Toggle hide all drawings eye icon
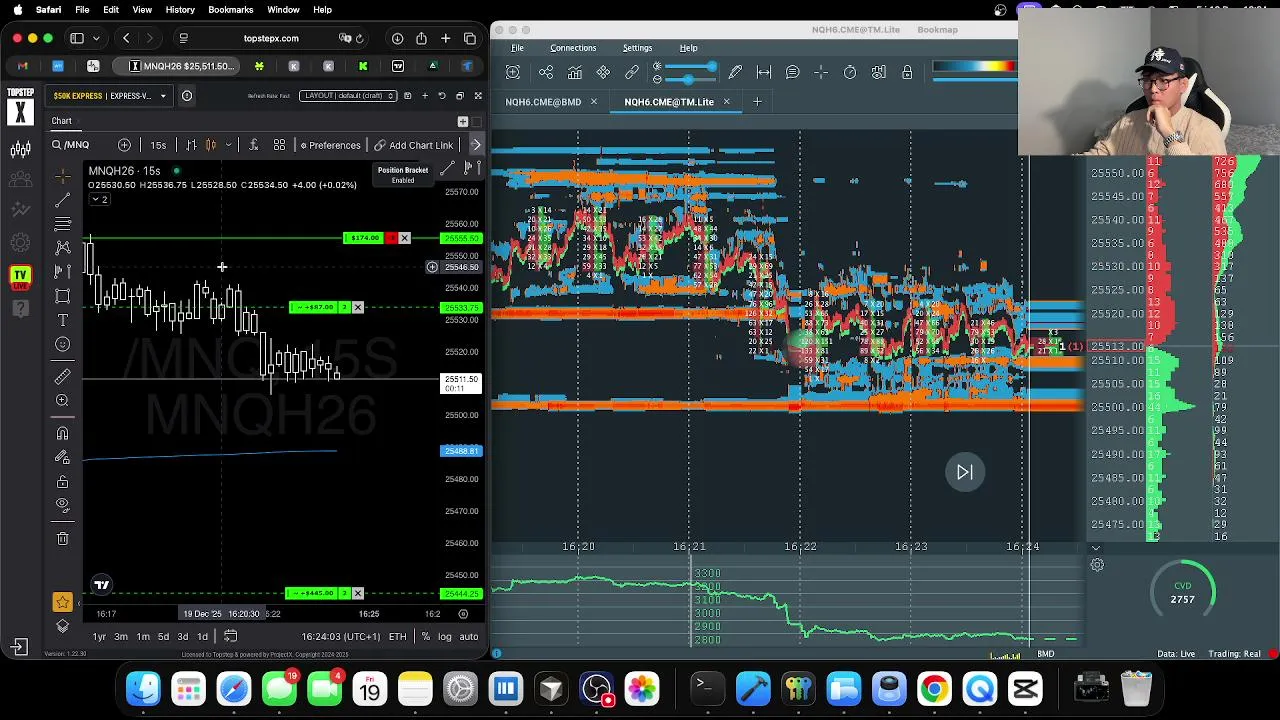 coord(62,505)
